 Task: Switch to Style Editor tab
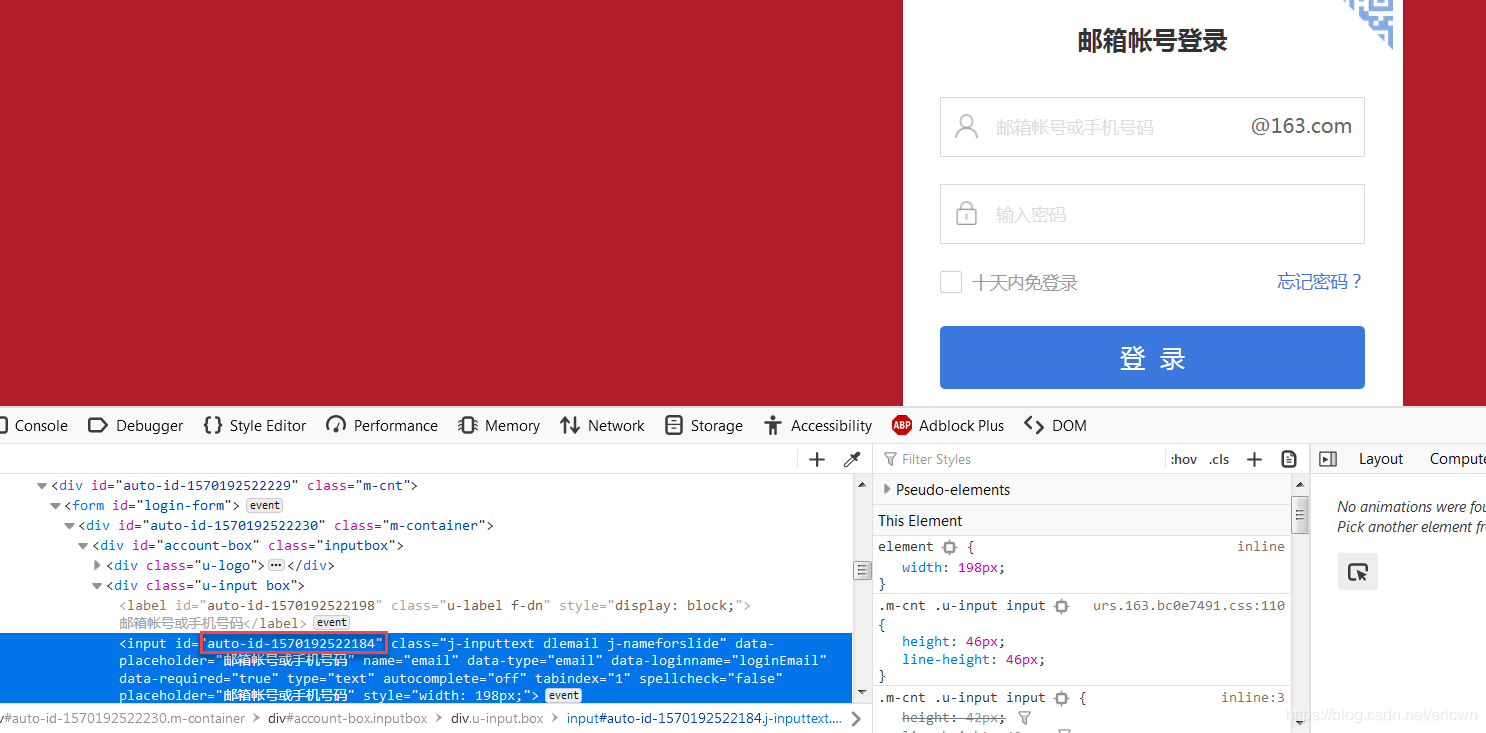pos(255,425)
